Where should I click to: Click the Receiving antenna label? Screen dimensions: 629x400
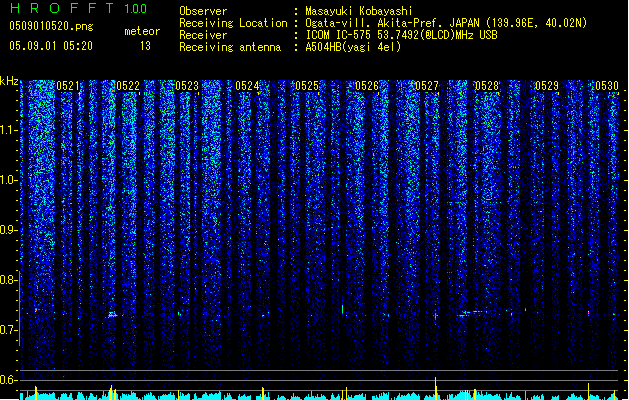coord(230,47)
